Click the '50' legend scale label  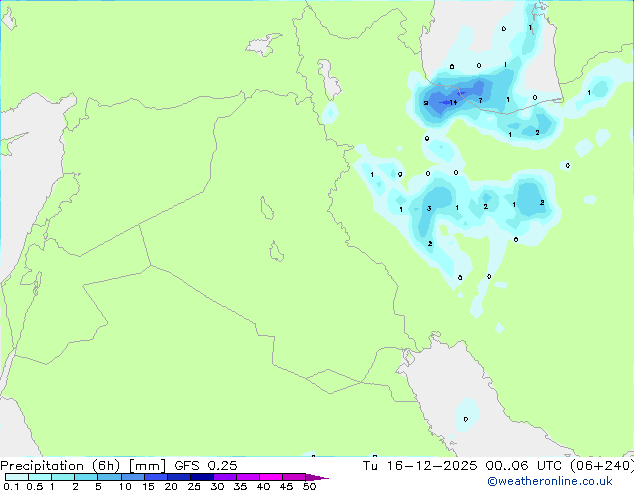click(309, 486)
